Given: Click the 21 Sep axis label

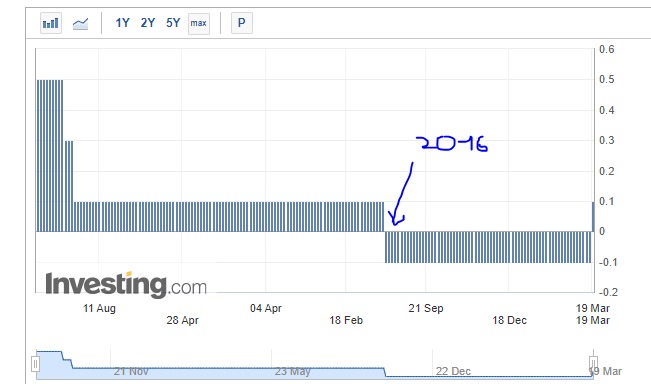Looking at the screenshot, I should point(426,308).
